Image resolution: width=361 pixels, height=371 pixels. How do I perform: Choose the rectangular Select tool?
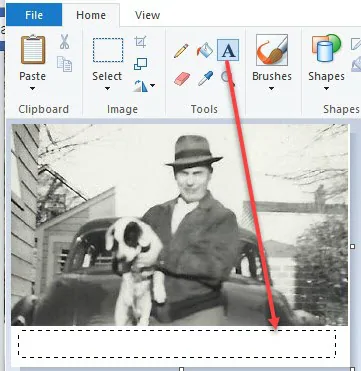coord(108,50)
